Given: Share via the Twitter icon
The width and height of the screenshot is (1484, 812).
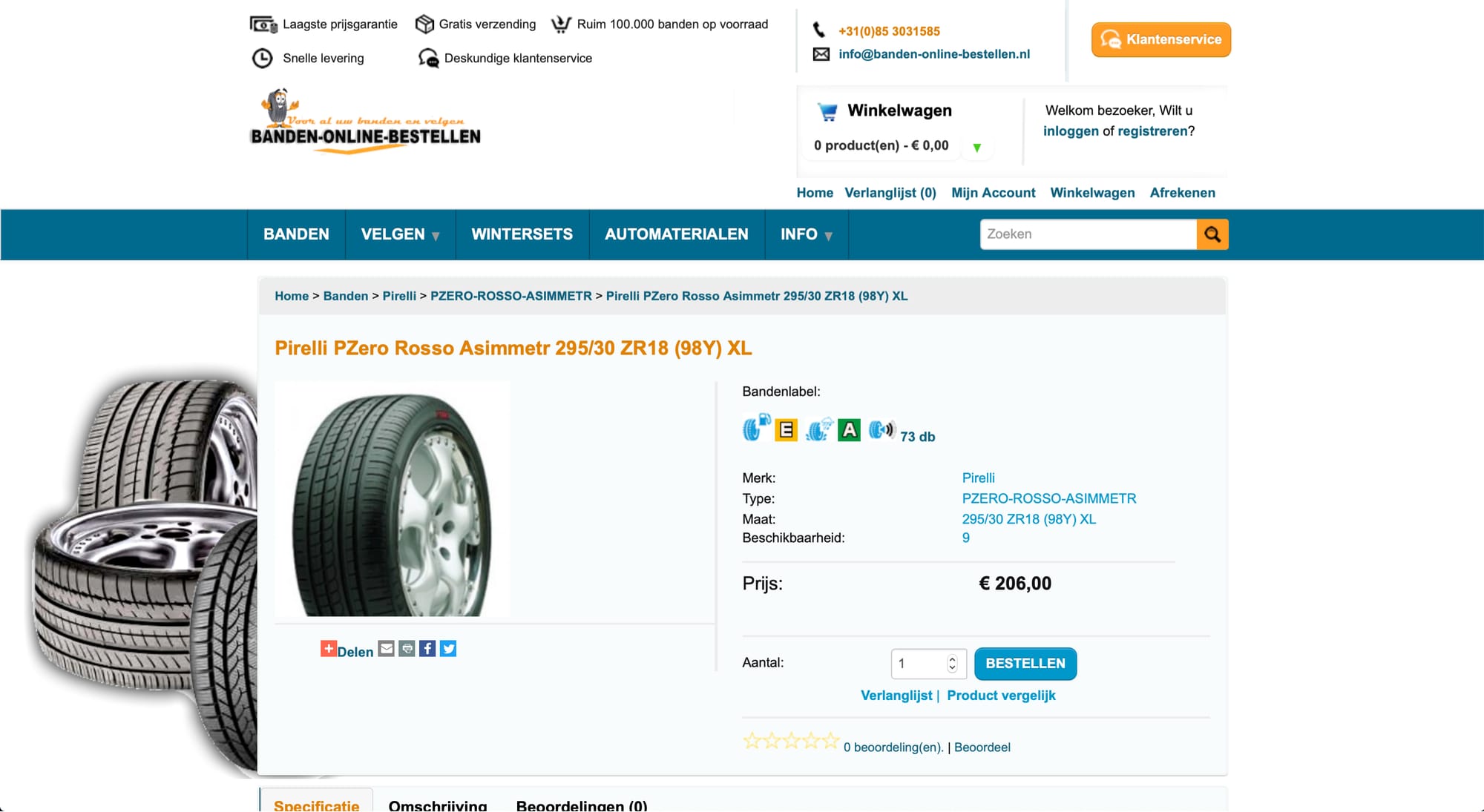Looking at the screenshot, I should point(448,649).
